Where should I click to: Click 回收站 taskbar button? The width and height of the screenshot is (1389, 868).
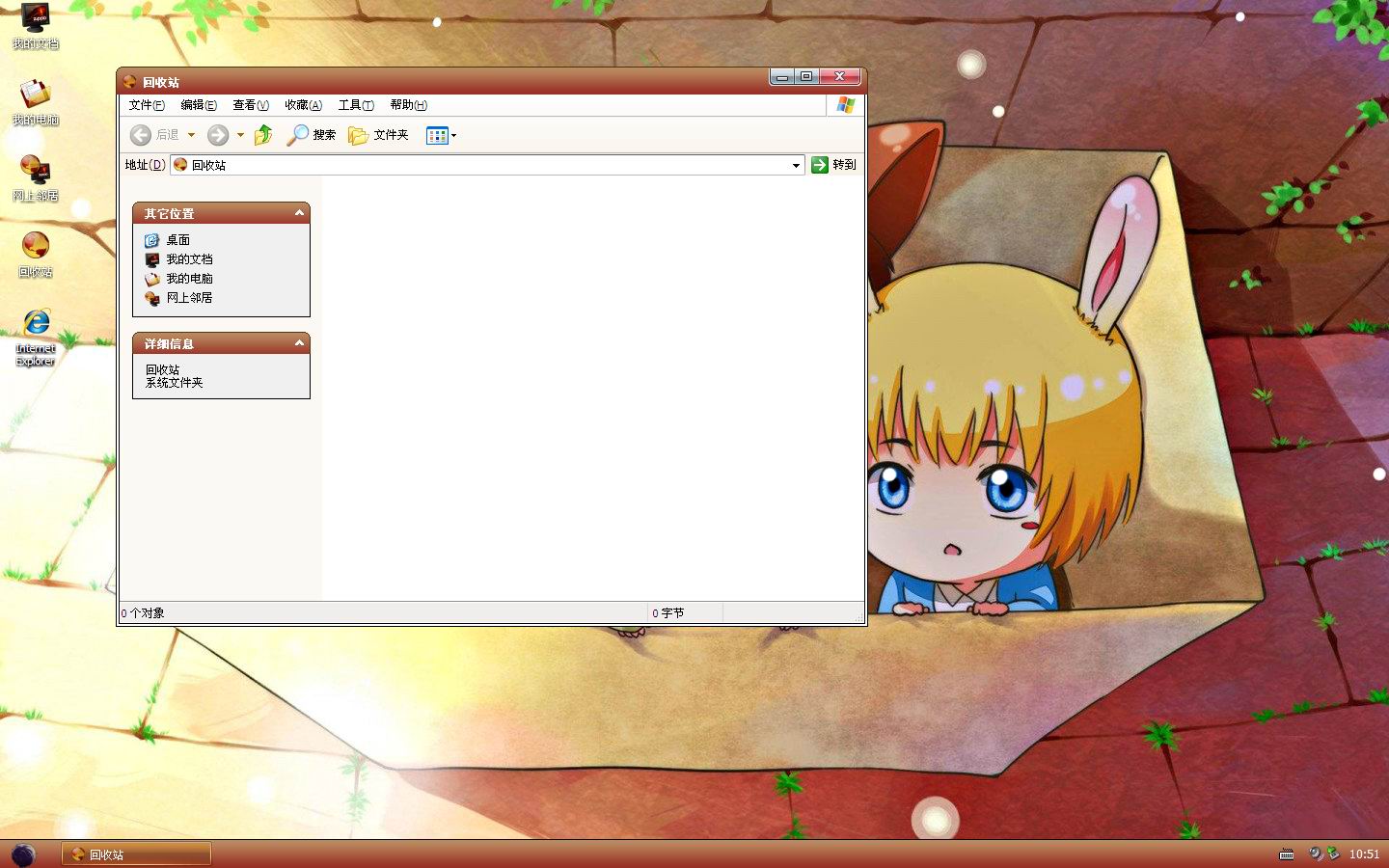136,854
